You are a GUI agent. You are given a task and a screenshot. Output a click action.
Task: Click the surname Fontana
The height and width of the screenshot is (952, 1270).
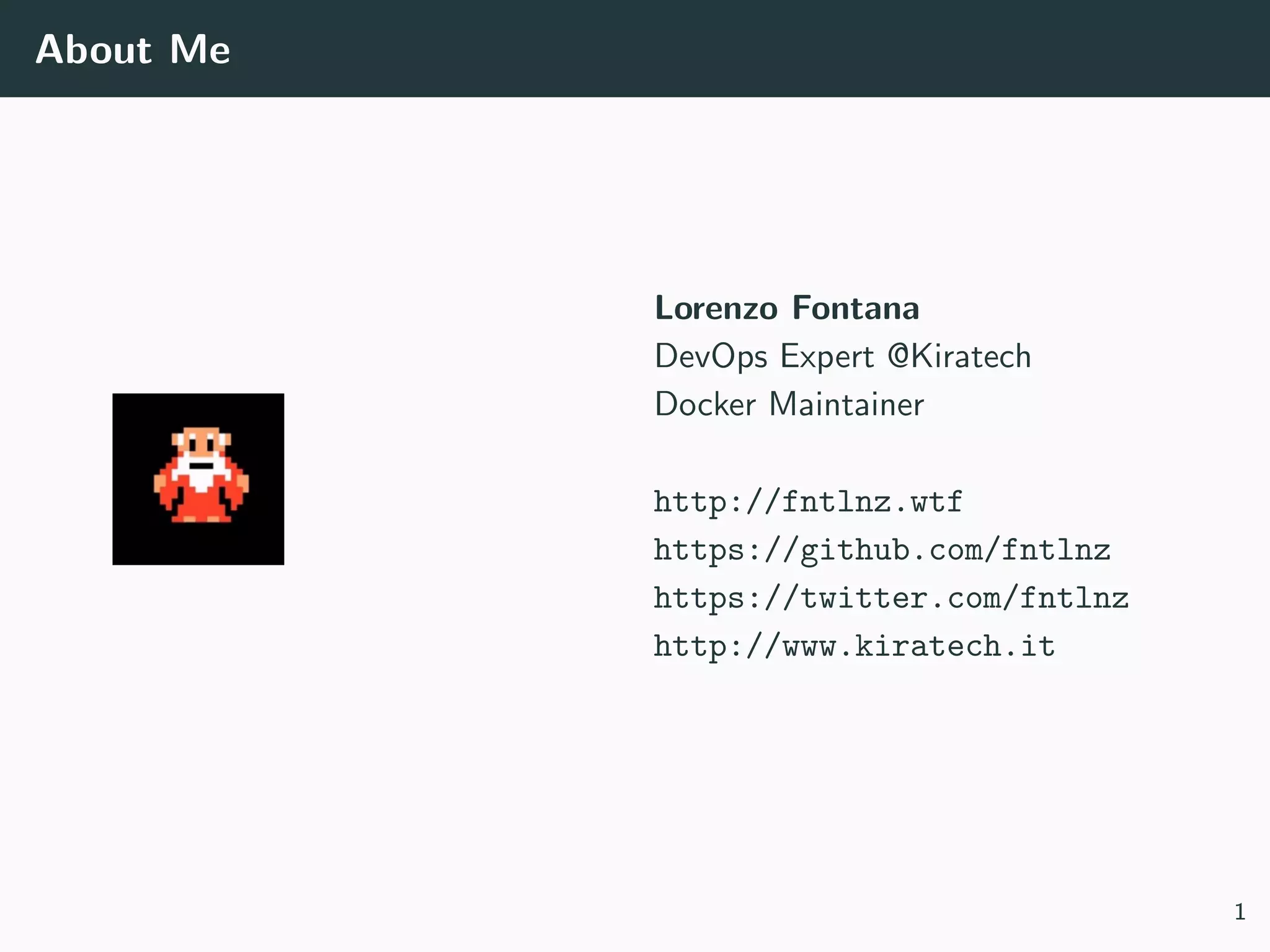point(855,308)
